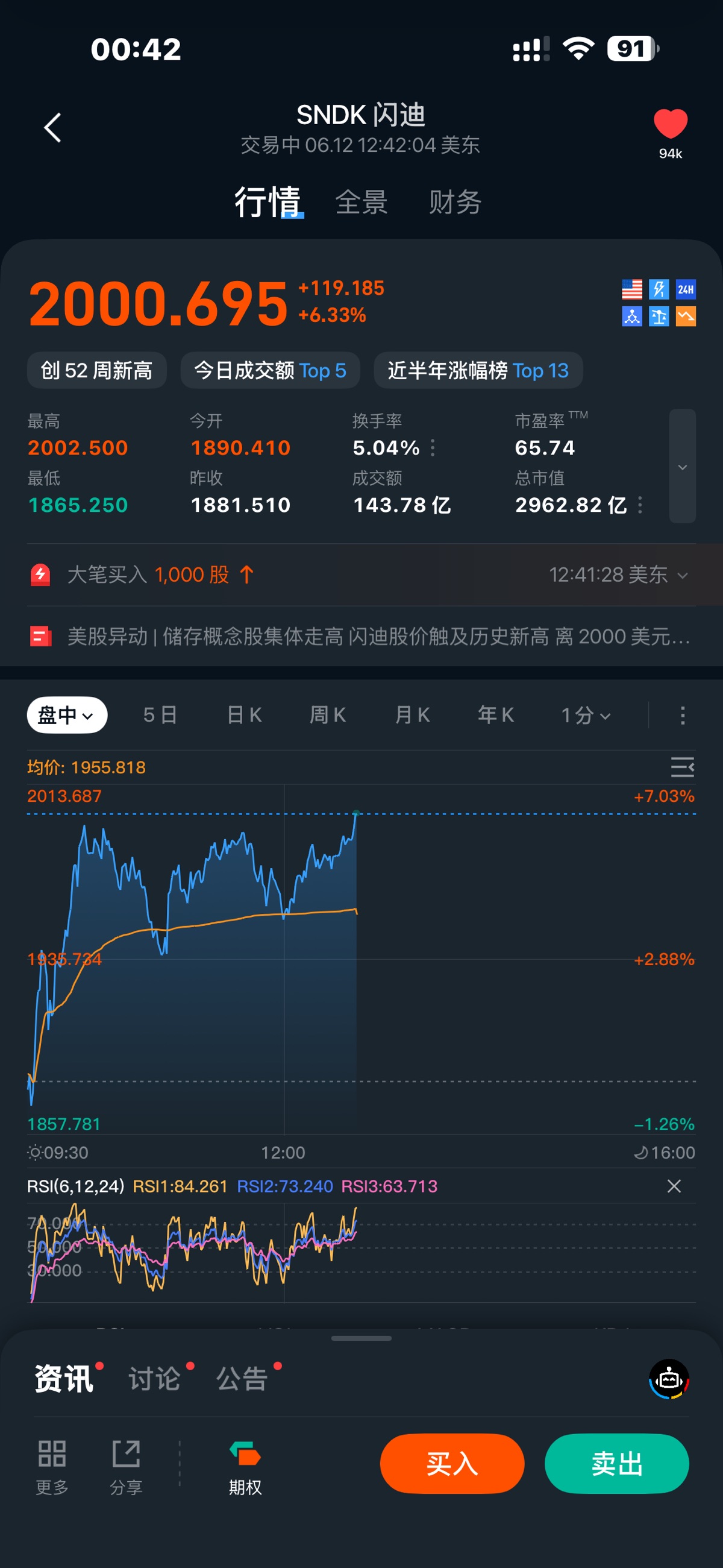Switch to the 财务 tab
723x1568 pixels.
[x=455, y=202]
